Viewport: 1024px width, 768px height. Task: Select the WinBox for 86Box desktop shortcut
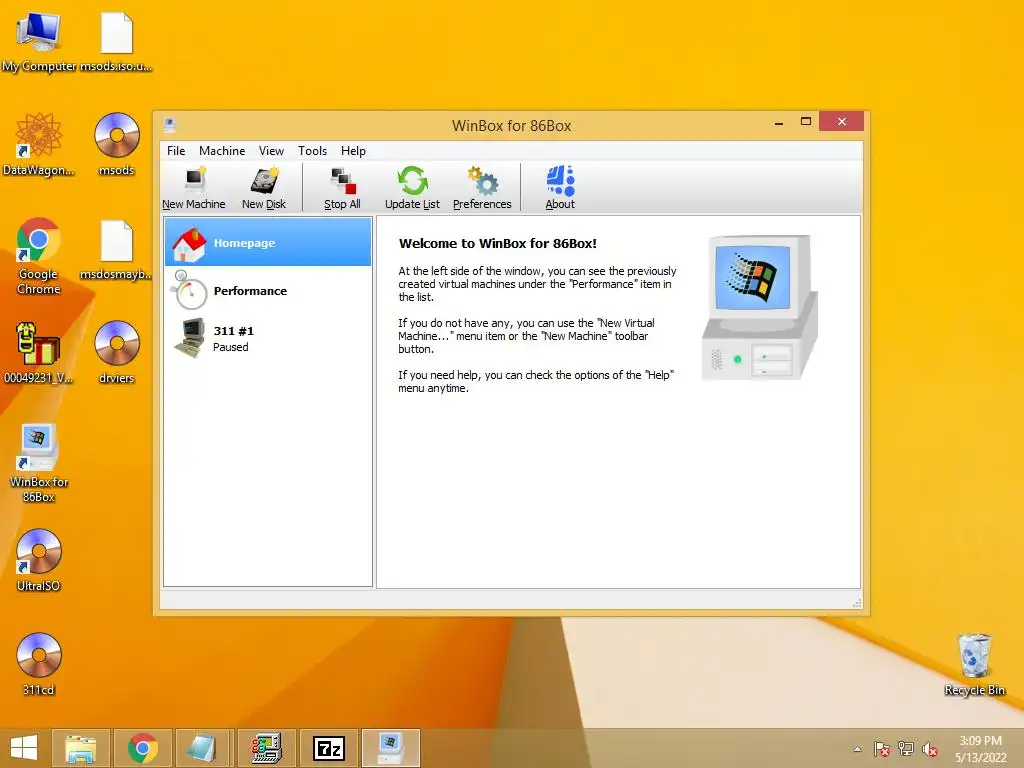39,464
